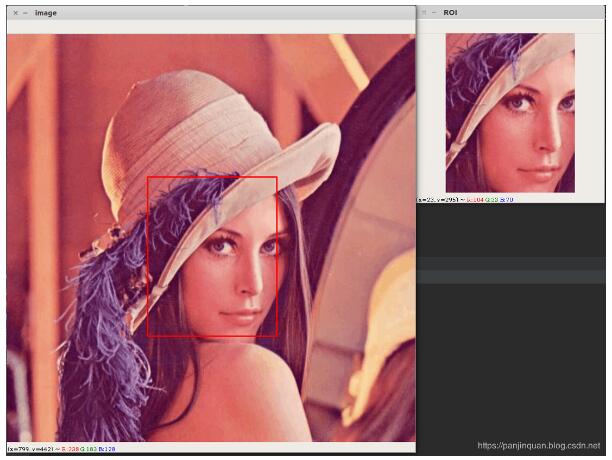Image resolution: width=612 pixels, height=460 pixels.
Task: Close the ROI window
Action: [424, 12]
